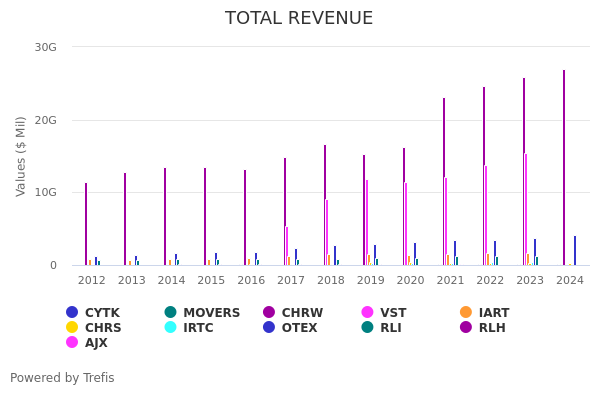This screenshot has height=400, width=600.
Task: Open the Powered by Trefis link
Action: coord(62,378)
